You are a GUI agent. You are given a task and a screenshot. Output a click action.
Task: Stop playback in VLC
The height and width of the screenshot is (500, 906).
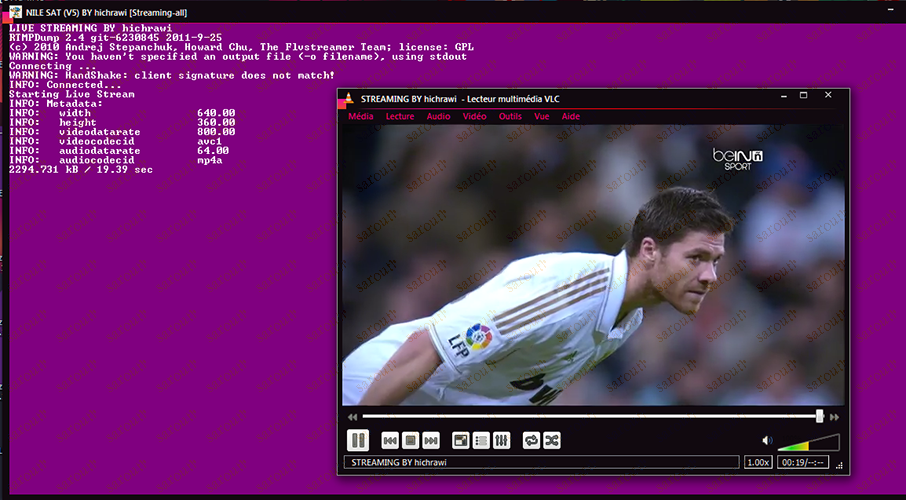pos(410,441)
